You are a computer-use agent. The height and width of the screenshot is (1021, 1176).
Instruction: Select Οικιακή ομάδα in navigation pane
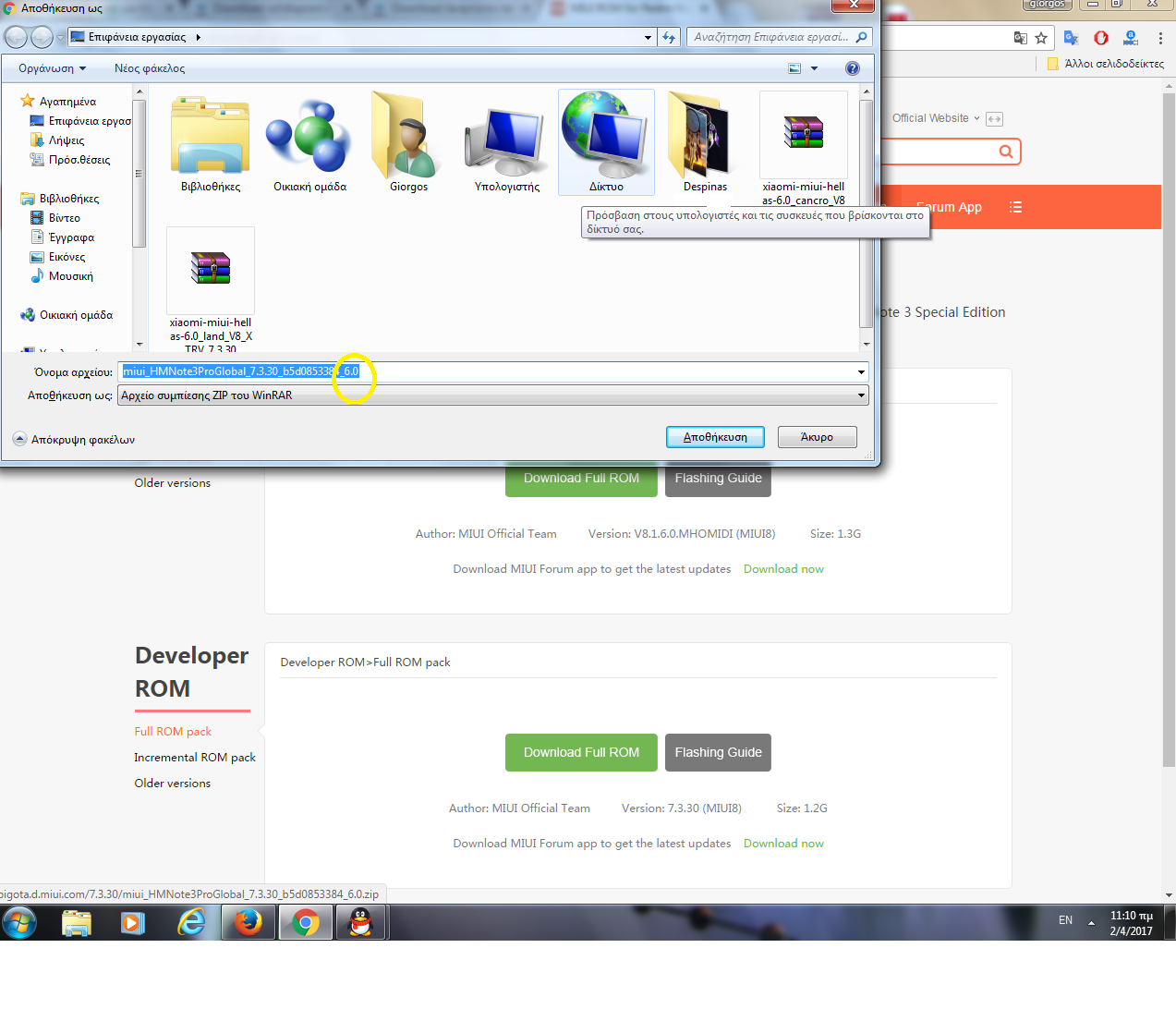point(67,315)
